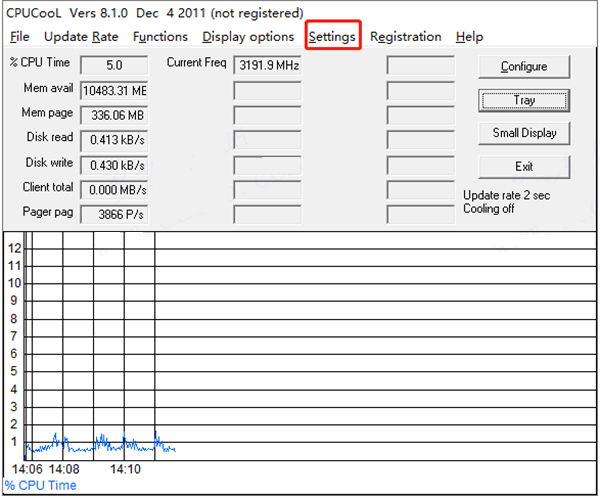This screenshot has height=498, width=600.
Task: Click the '% CPU Time' label at top
Action: [x=40, y=62]
